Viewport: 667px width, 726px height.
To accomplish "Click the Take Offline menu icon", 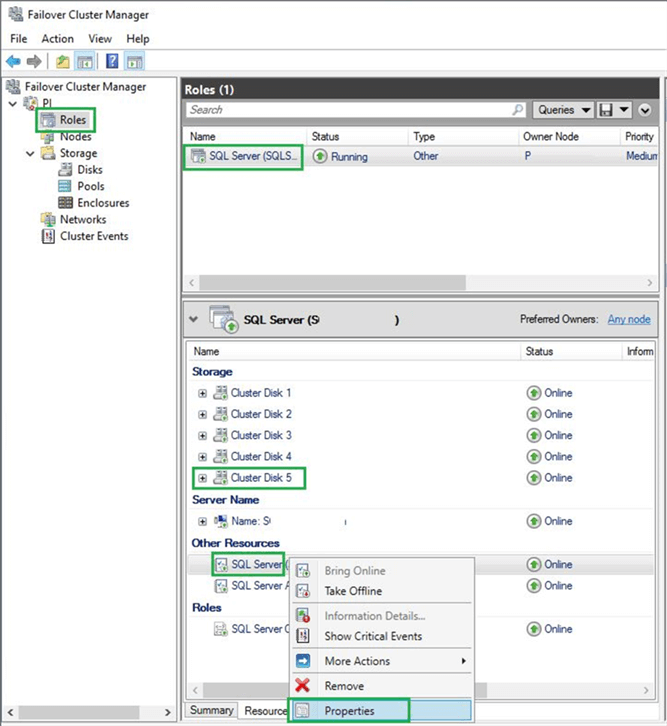I will [x=303, y=591].
